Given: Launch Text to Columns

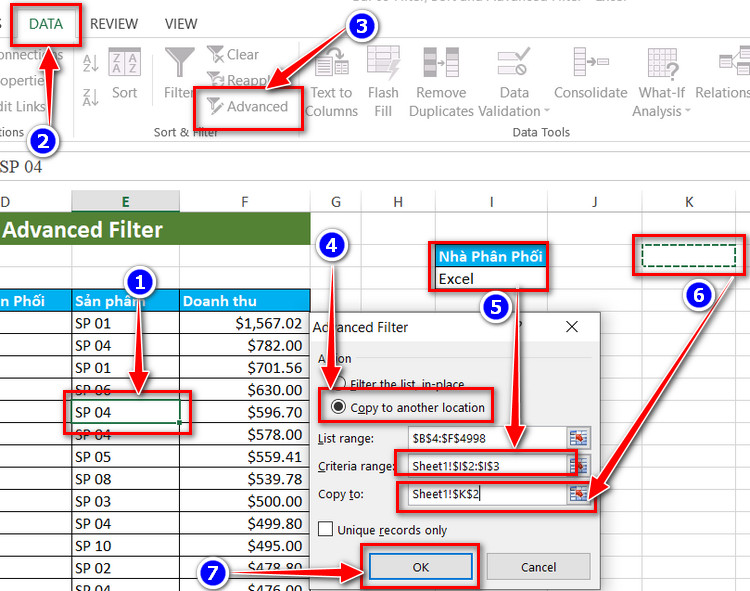Looking at the screenshot, I should point(331,82).
